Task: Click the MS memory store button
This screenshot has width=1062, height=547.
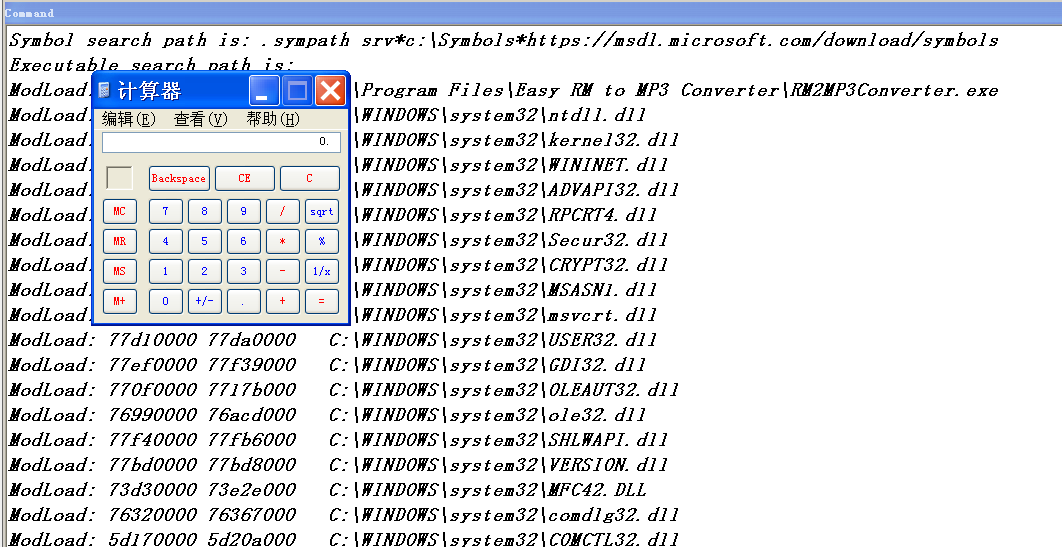Action: pos(120,271)
